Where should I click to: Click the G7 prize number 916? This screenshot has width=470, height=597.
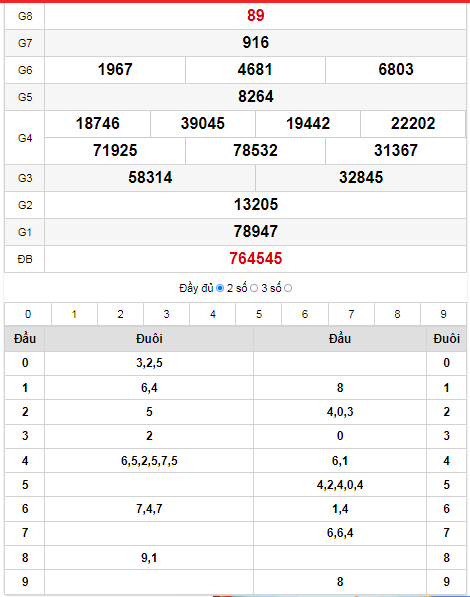click(256, 43)
